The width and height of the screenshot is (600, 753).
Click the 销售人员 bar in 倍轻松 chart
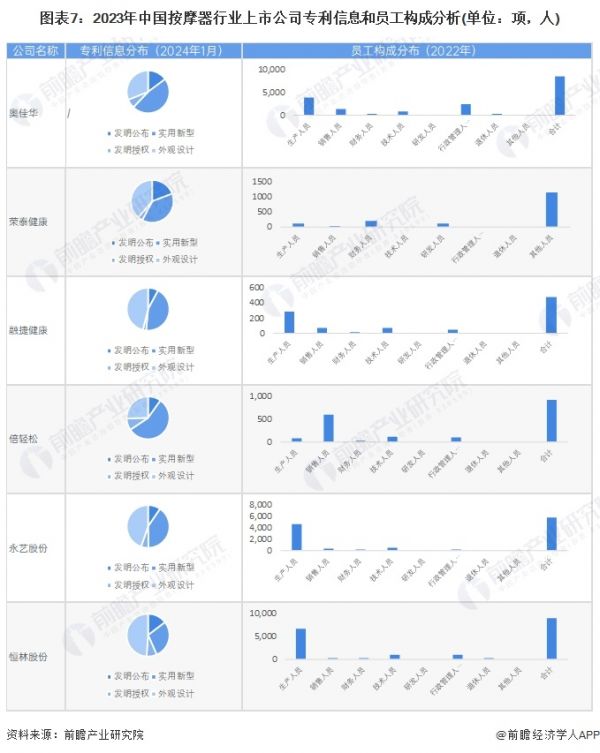328,428
